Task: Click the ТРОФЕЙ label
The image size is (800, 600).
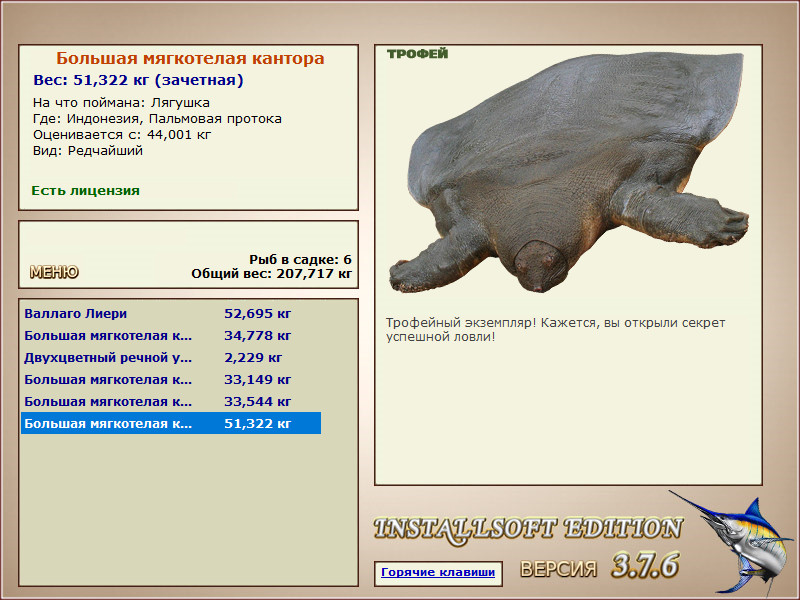Action: pyautogui.click(x=417, y=54)
